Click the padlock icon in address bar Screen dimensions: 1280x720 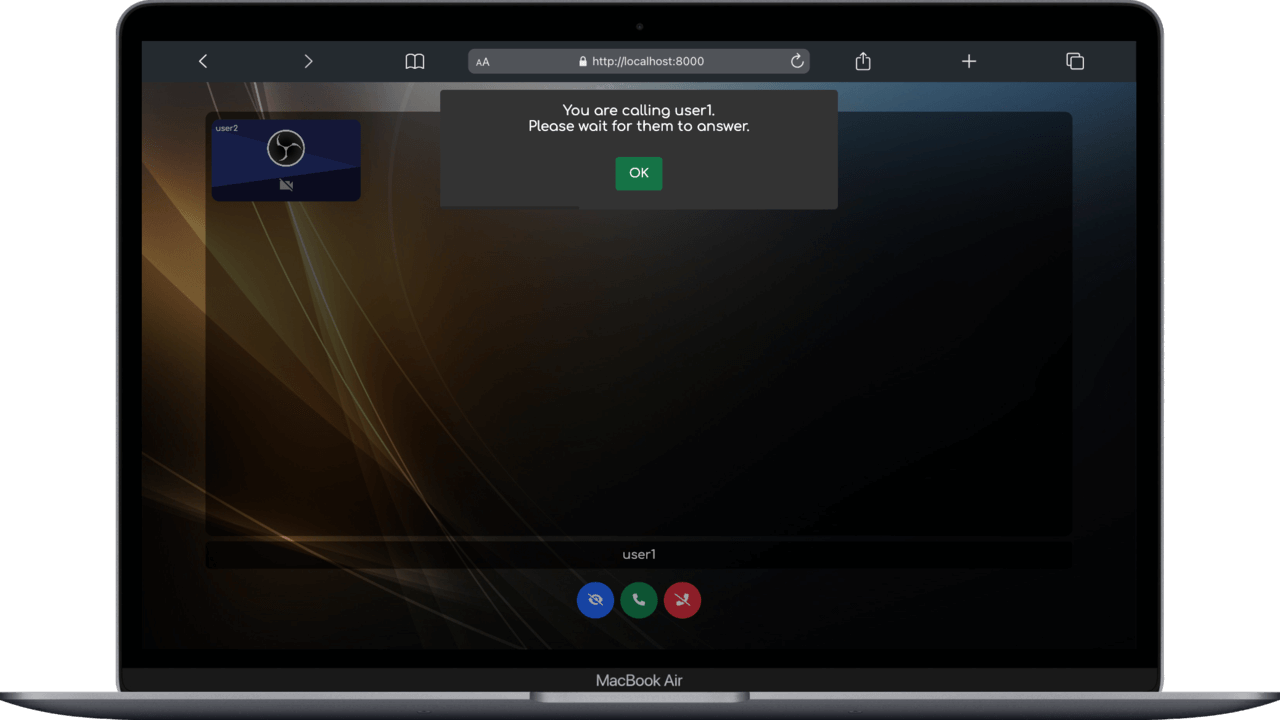583,61
